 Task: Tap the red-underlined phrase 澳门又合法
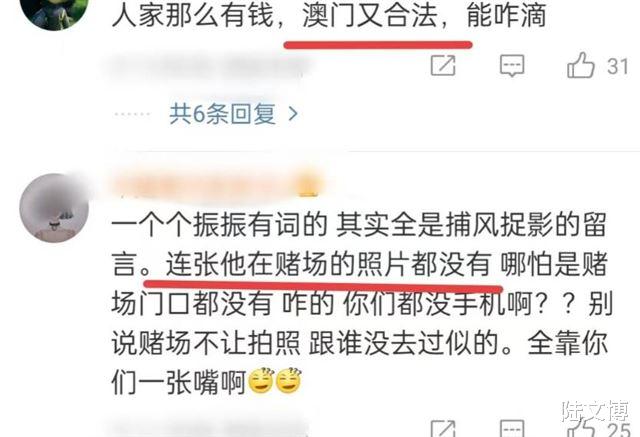point(370,16)
